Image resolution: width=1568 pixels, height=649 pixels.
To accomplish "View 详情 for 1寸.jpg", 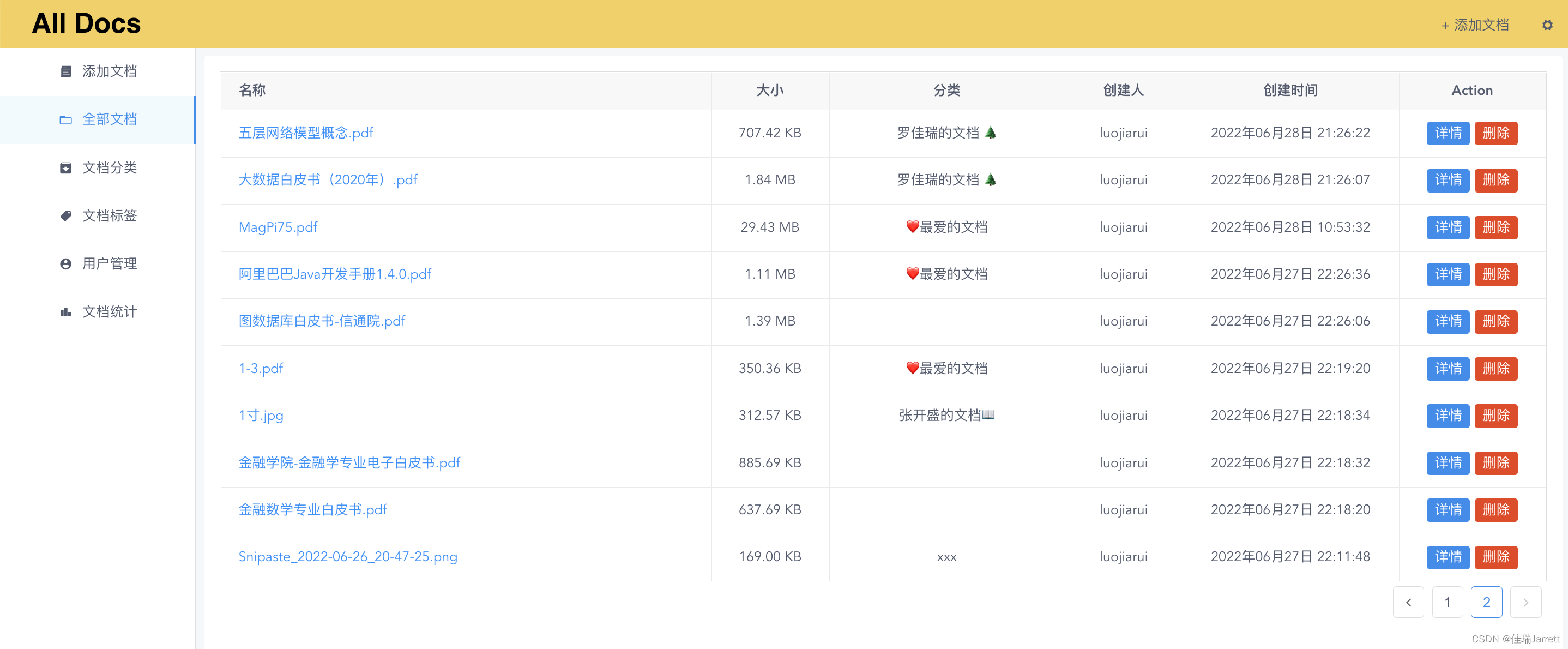I will coord(1448,415).
